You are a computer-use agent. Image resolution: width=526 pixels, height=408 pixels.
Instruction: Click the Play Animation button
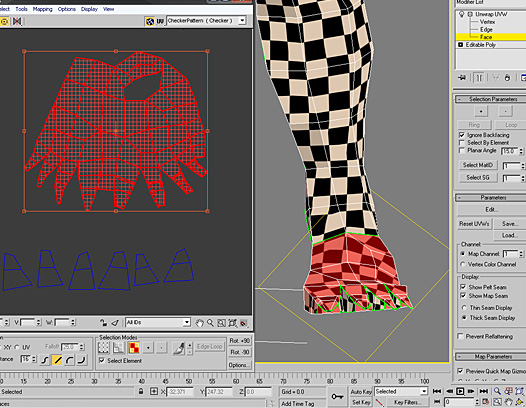460,391
